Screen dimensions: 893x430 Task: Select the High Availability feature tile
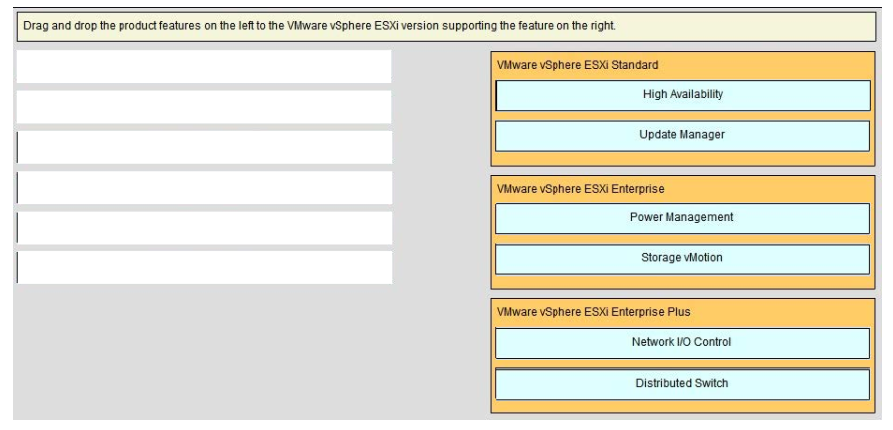point(683,95)
